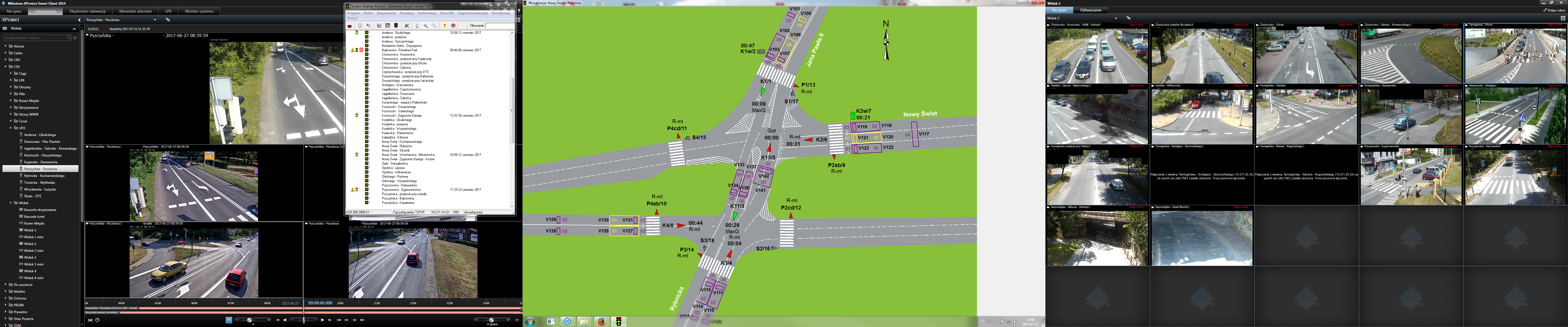Click the play forward button on the timeline

[x=322, y=320]
